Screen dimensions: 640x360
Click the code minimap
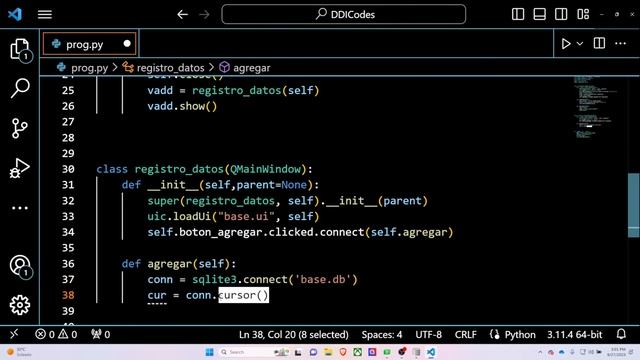coord(596,107)
